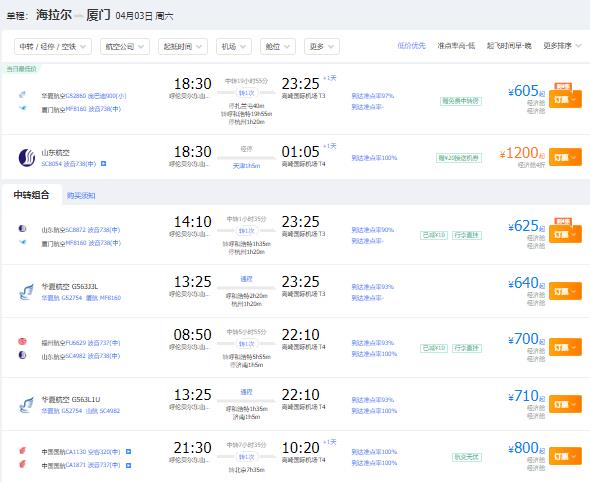Open the 舱位 cabin class dropdown
Screen dimensions: 590x482
[x=278, y=47]
